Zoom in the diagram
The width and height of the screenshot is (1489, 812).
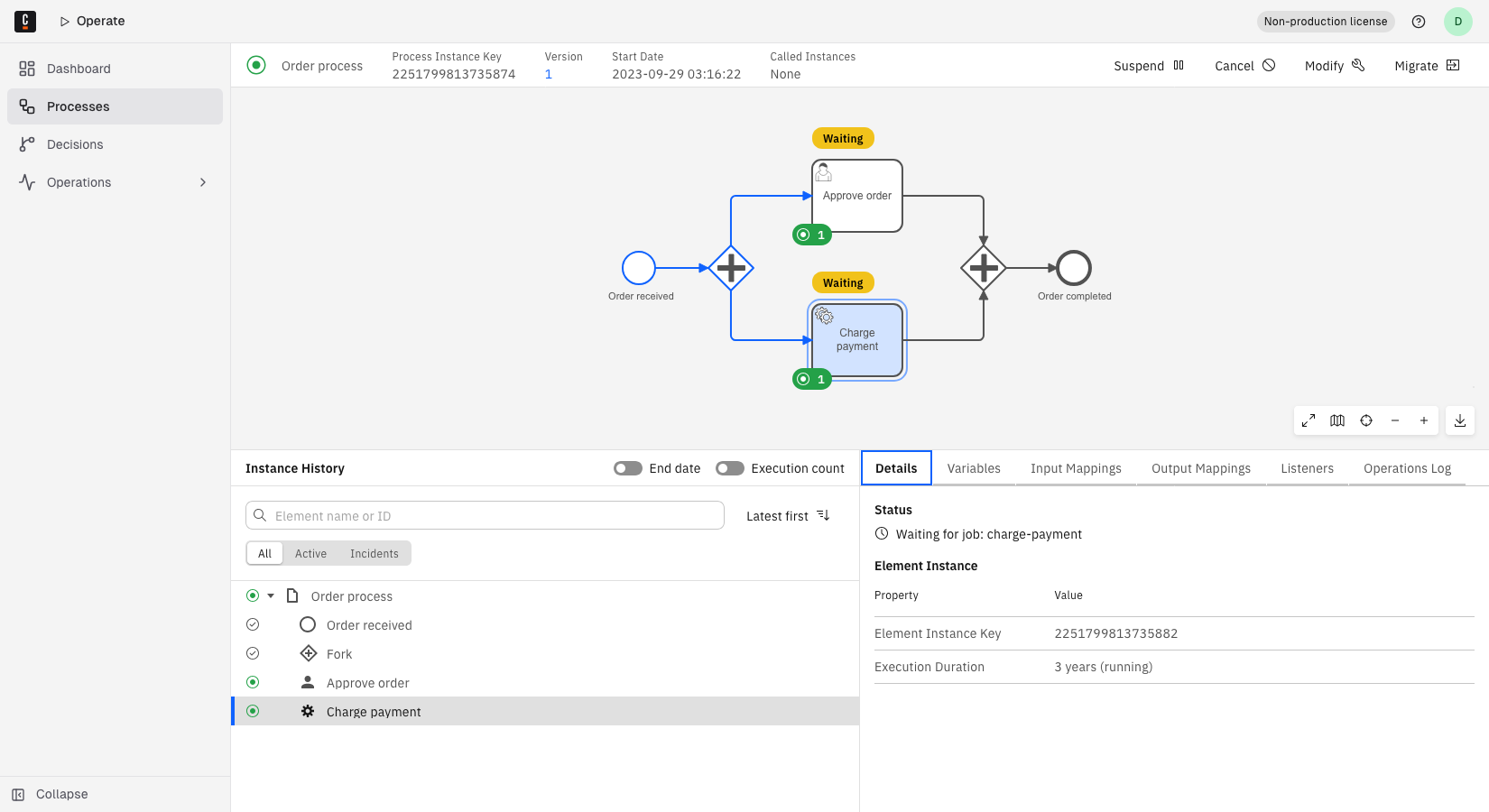pyautogui.click(x=1424, y=420)
